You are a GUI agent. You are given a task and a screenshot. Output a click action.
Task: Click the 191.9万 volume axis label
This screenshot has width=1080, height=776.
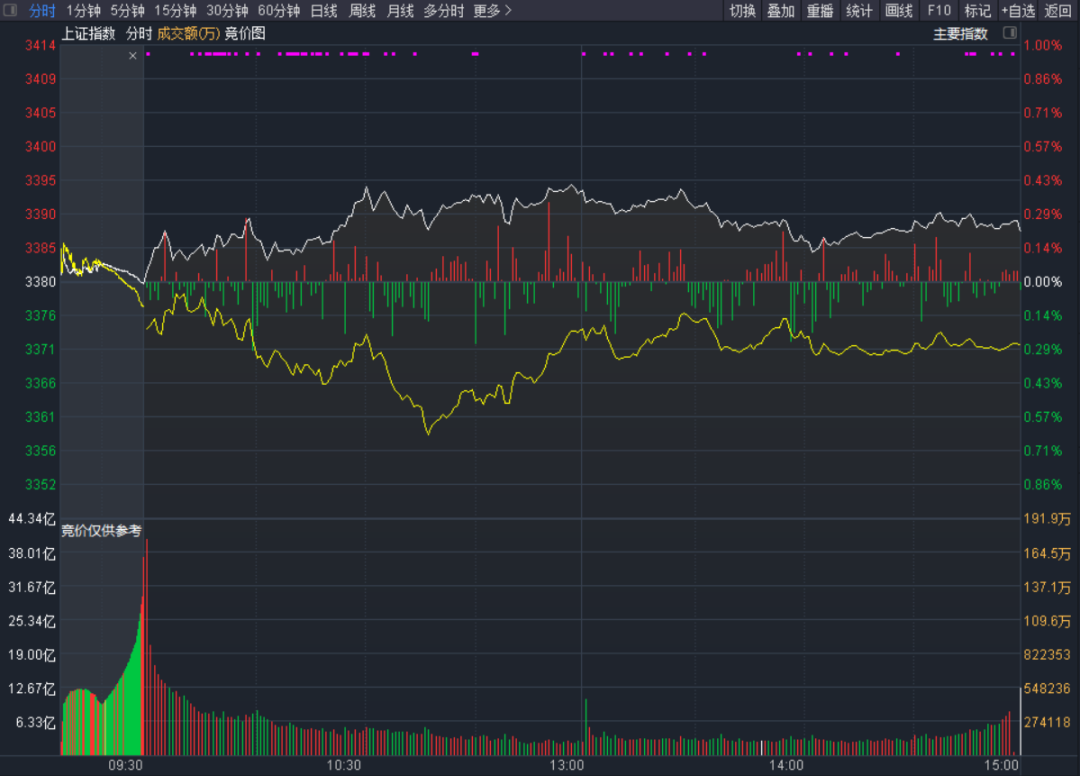click(x=1047, y=518)
